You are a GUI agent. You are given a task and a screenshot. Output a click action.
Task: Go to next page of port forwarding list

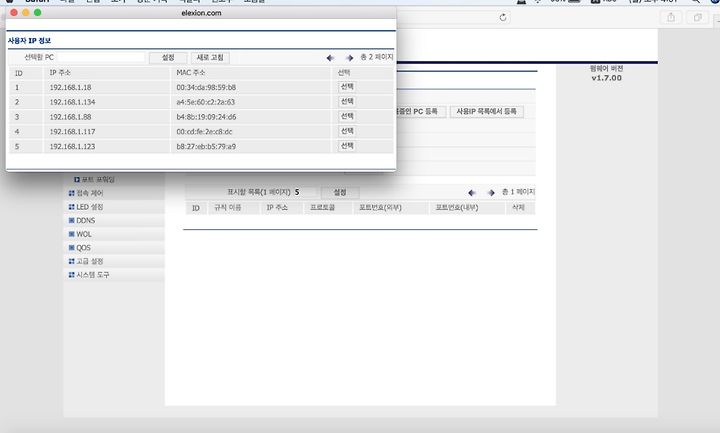[491, 192]
